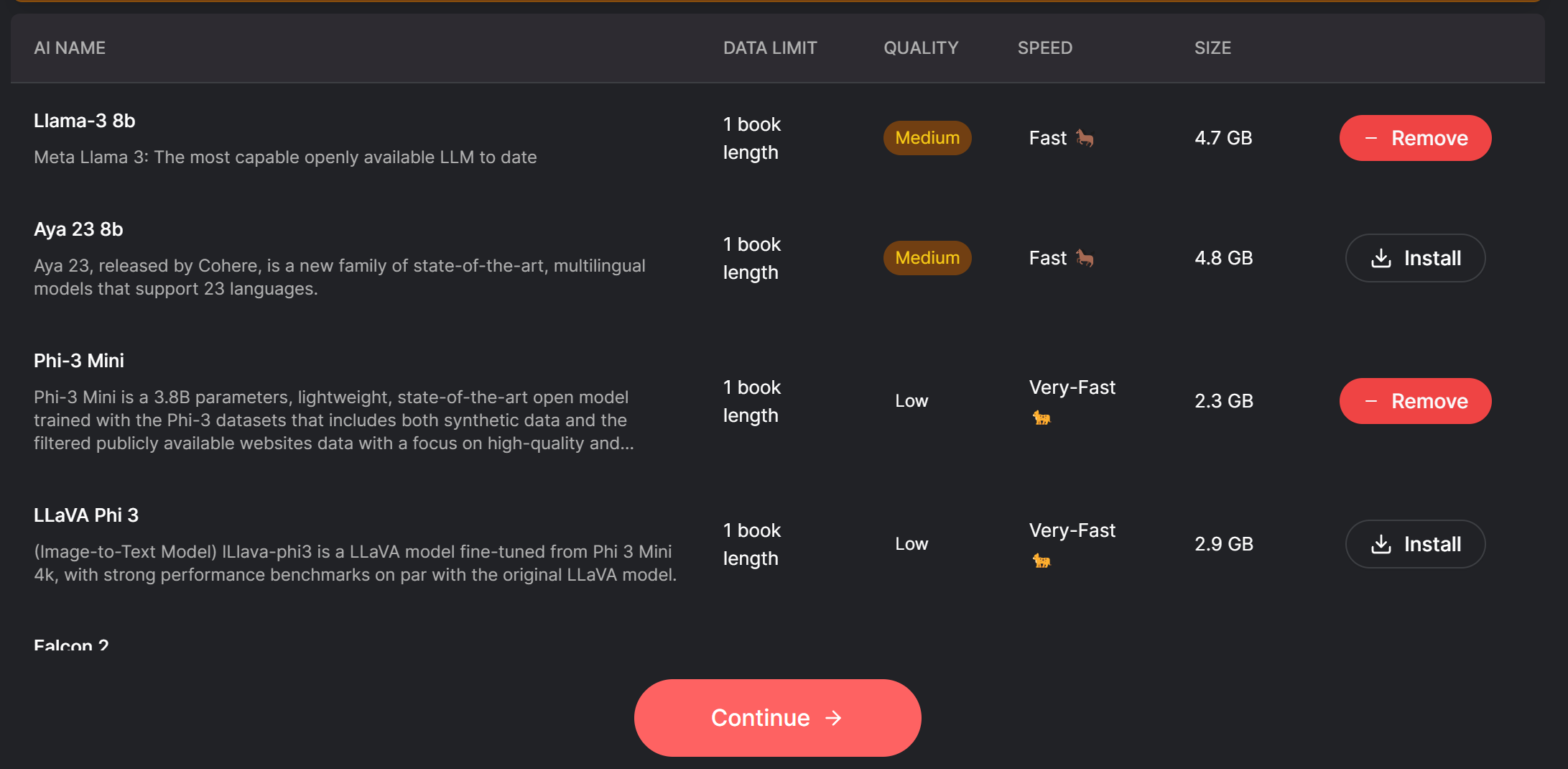Install the LLaVA Phi 3 model
The width and height of the screenshot is (1568, 769).
click(x=1415, y=544)
